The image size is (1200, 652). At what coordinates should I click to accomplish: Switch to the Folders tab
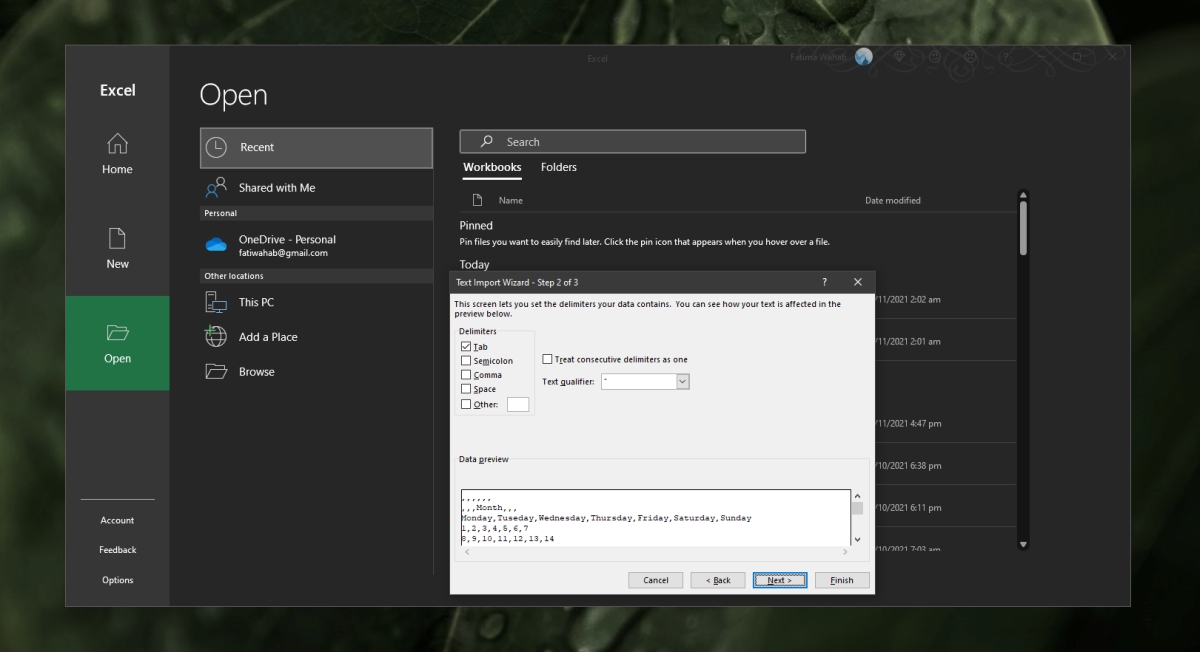tap(558, 167)
